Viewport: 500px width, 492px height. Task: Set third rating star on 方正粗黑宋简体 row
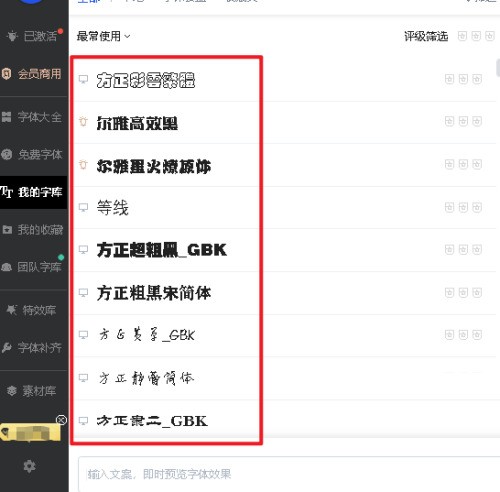click(x=477, y=293)
